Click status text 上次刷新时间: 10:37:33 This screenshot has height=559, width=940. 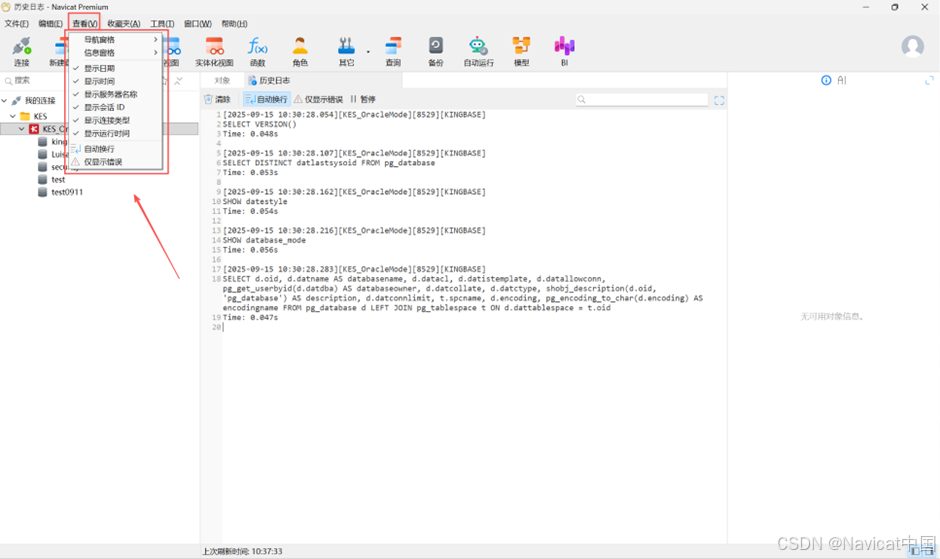click(242, 551)
